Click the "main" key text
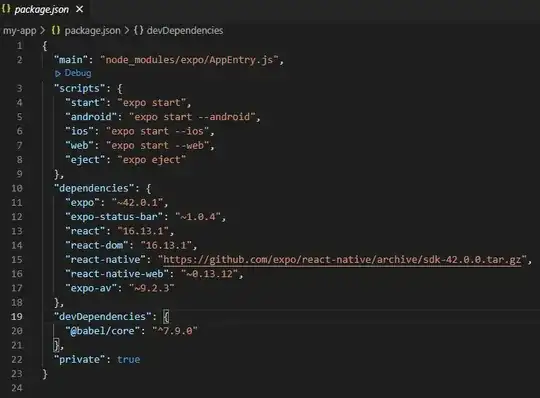 [x=71, y=60]
